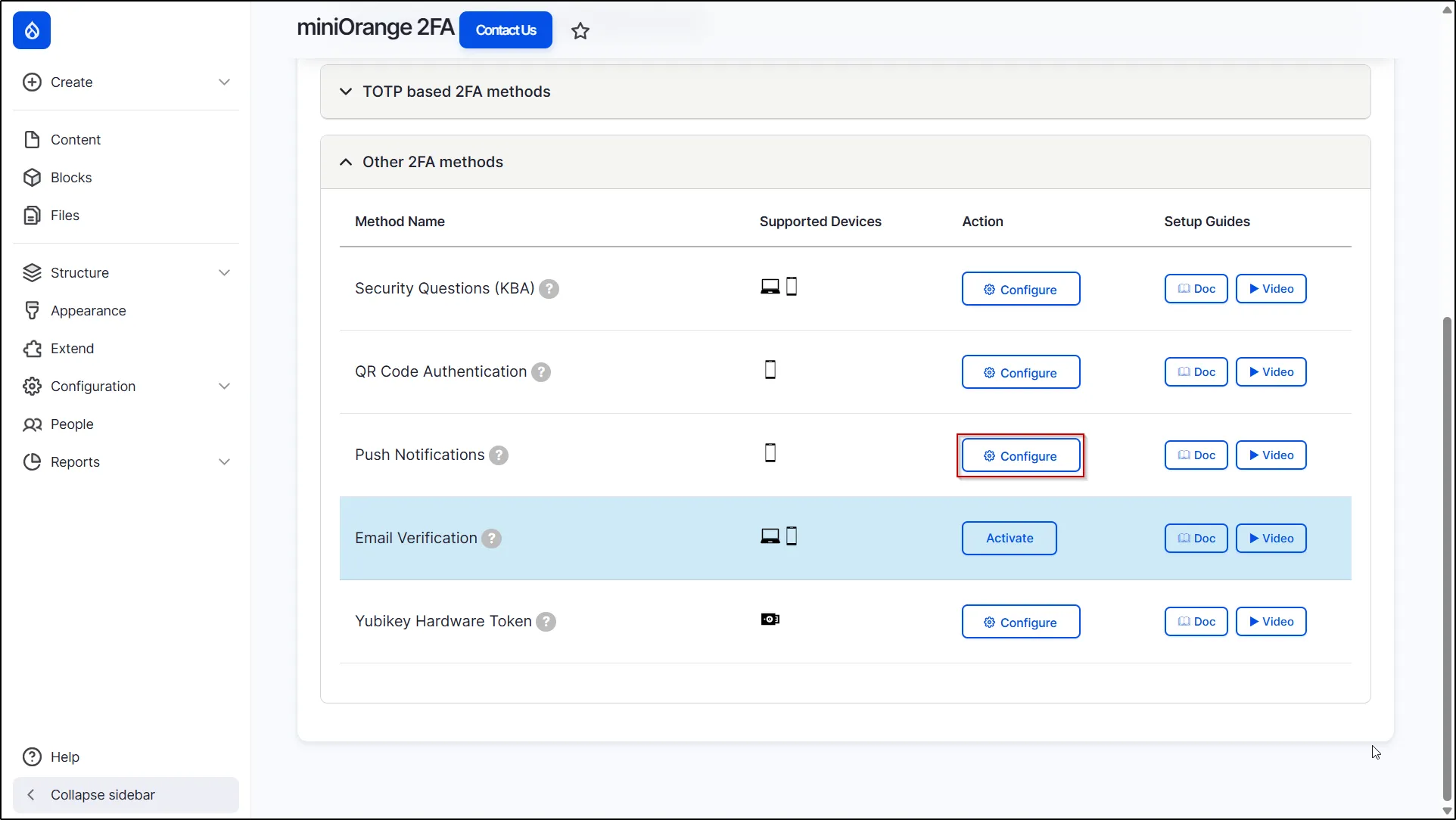Click the page vertical scrollbar thumb
1456x820 pixels.
click(x=1447, y=558)
